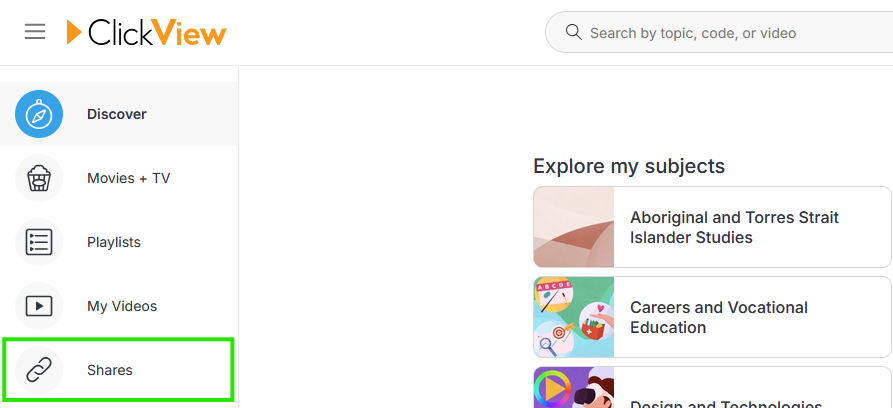Image resolution: width=893 pixels, height=408 pixels.
Task: Click the search magnifier icon
Action: pos(573,33)
